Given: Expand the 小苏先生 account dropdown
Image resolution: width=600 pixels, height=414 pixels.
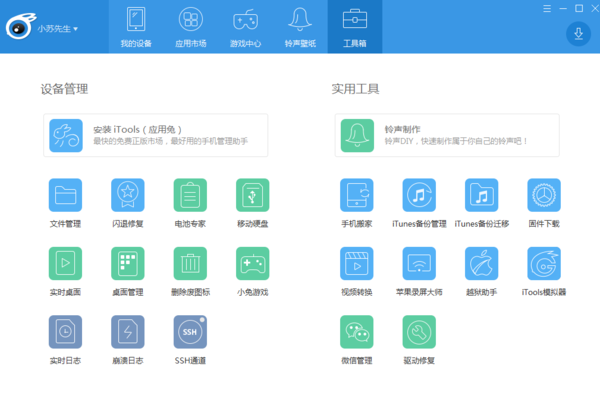Looking at the screenshot, I should coord(57,29).
